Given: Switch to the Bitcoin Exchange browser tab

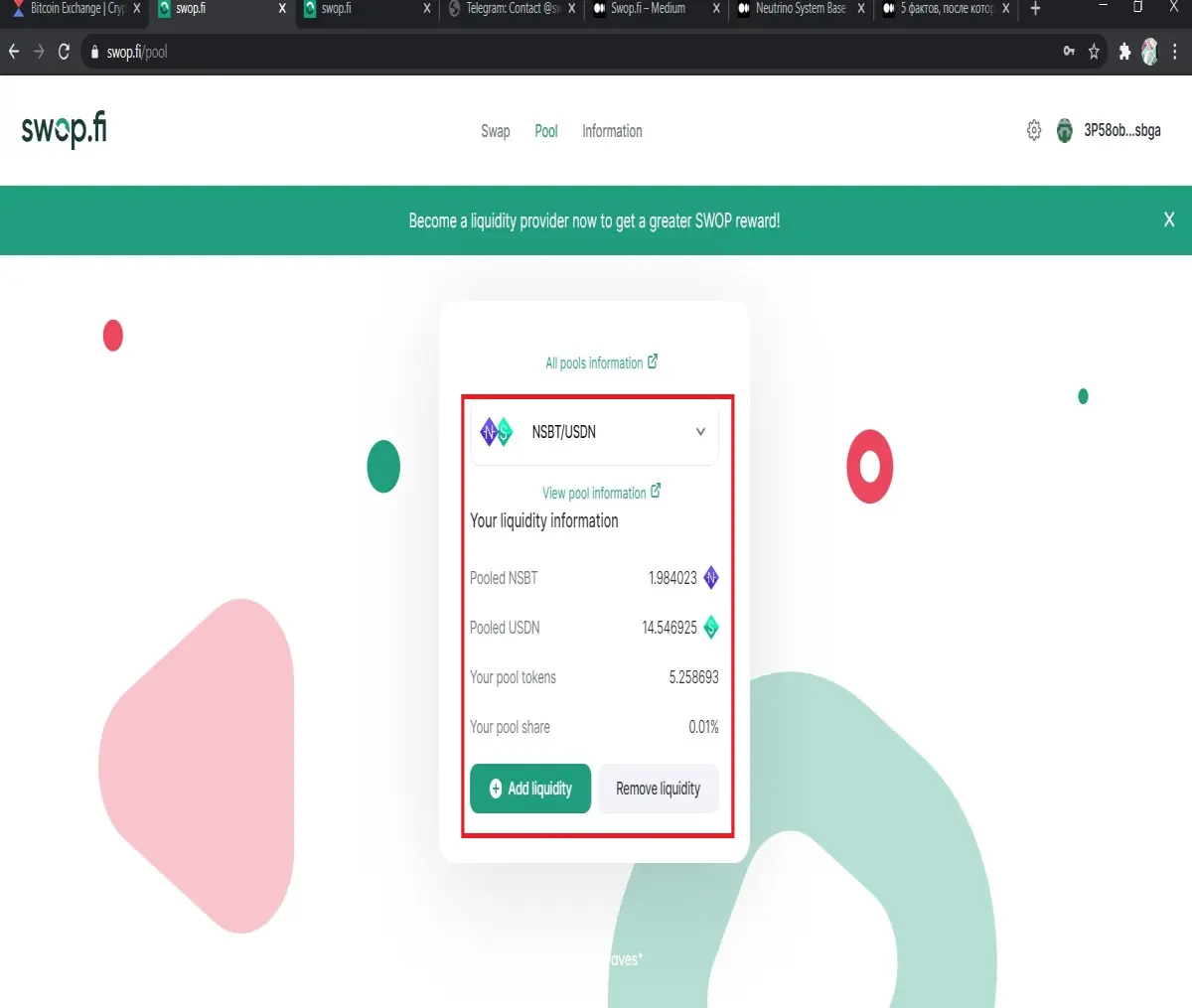Looking at the screenshot, I should click(x=76, y=9).
